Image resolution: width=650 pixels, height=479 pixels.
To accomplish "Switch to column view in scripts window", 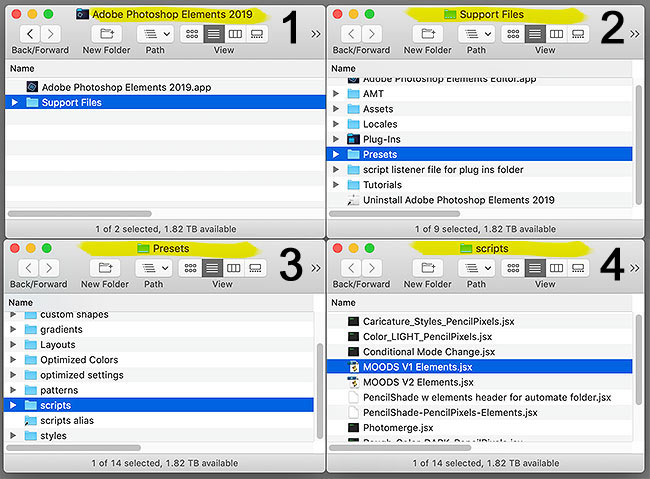I will coord(557,268).
